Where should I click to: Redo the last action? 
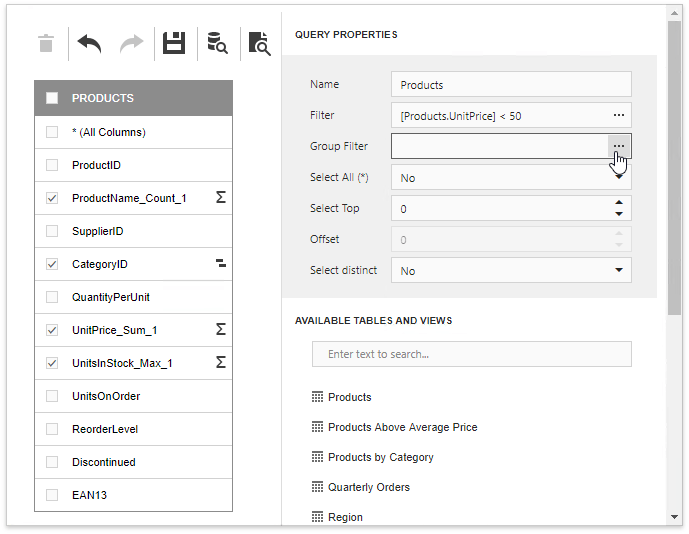tap(132, 44)
